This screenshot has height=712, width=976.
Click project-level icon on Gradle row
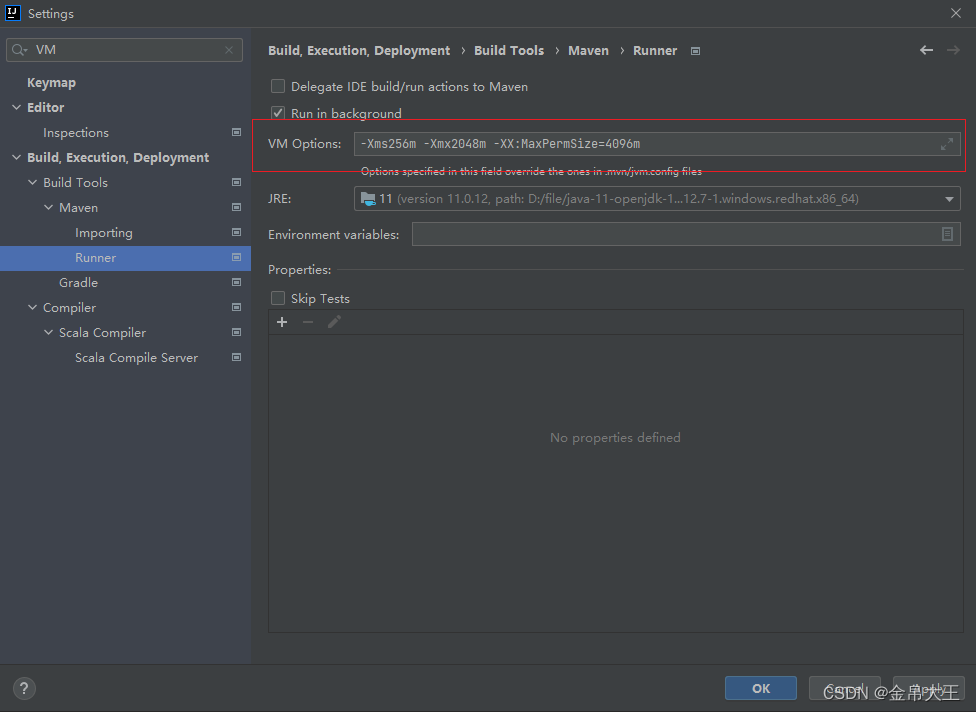pos(237,282)
